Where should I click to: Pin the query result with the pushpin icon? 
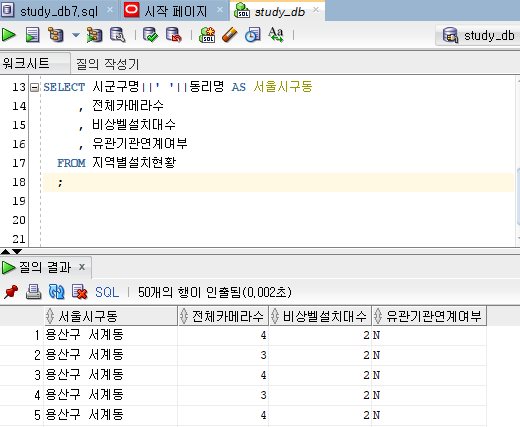[x=11, y=292]
